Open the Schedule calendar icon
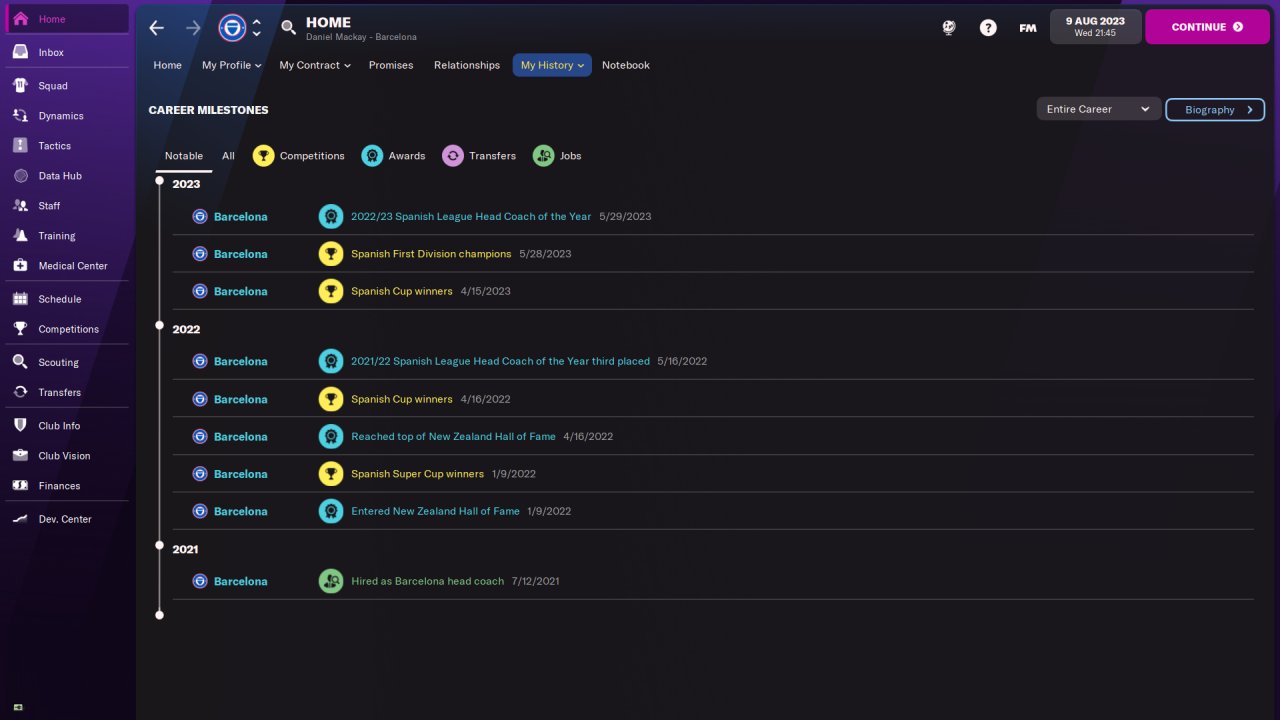This screenshot has width=1280, height=720. click(x=20, y=299)
